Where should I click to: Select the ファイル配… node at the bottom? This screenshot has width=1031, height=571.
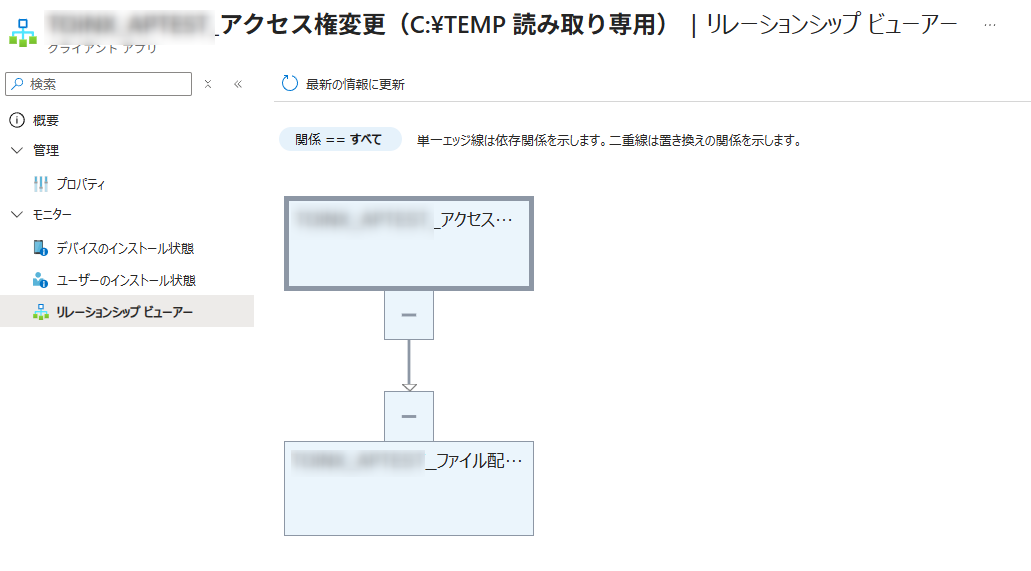point(409,488)
